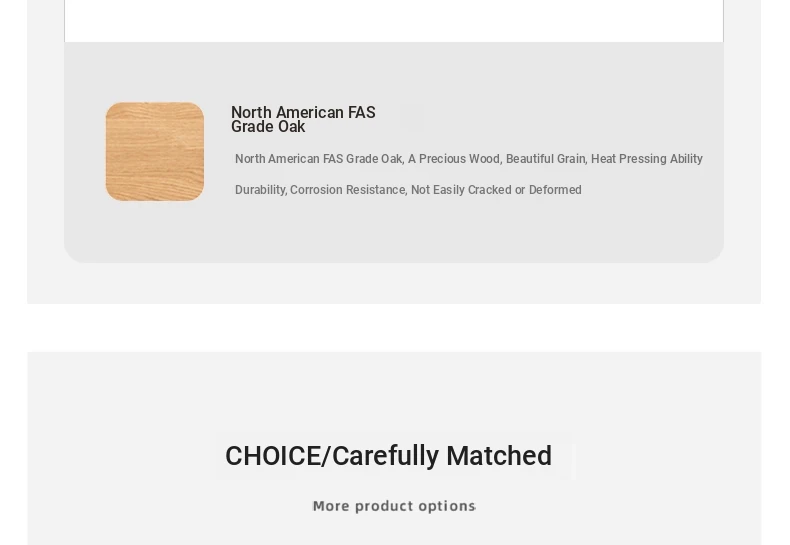
Task: Click the word "CHOICE" in the heading
Action: [273, 456]
